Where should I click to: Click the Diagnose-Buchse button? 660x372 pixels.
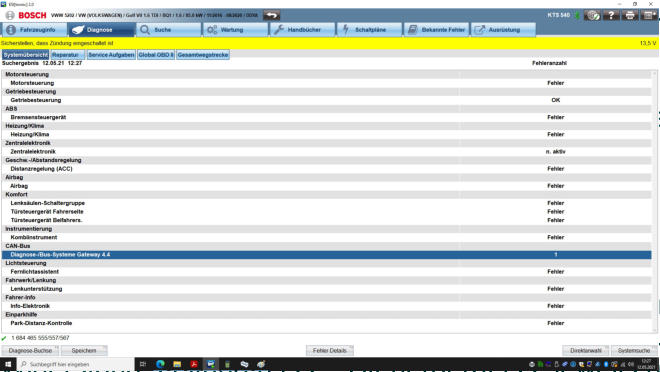(x=30, y=351)
